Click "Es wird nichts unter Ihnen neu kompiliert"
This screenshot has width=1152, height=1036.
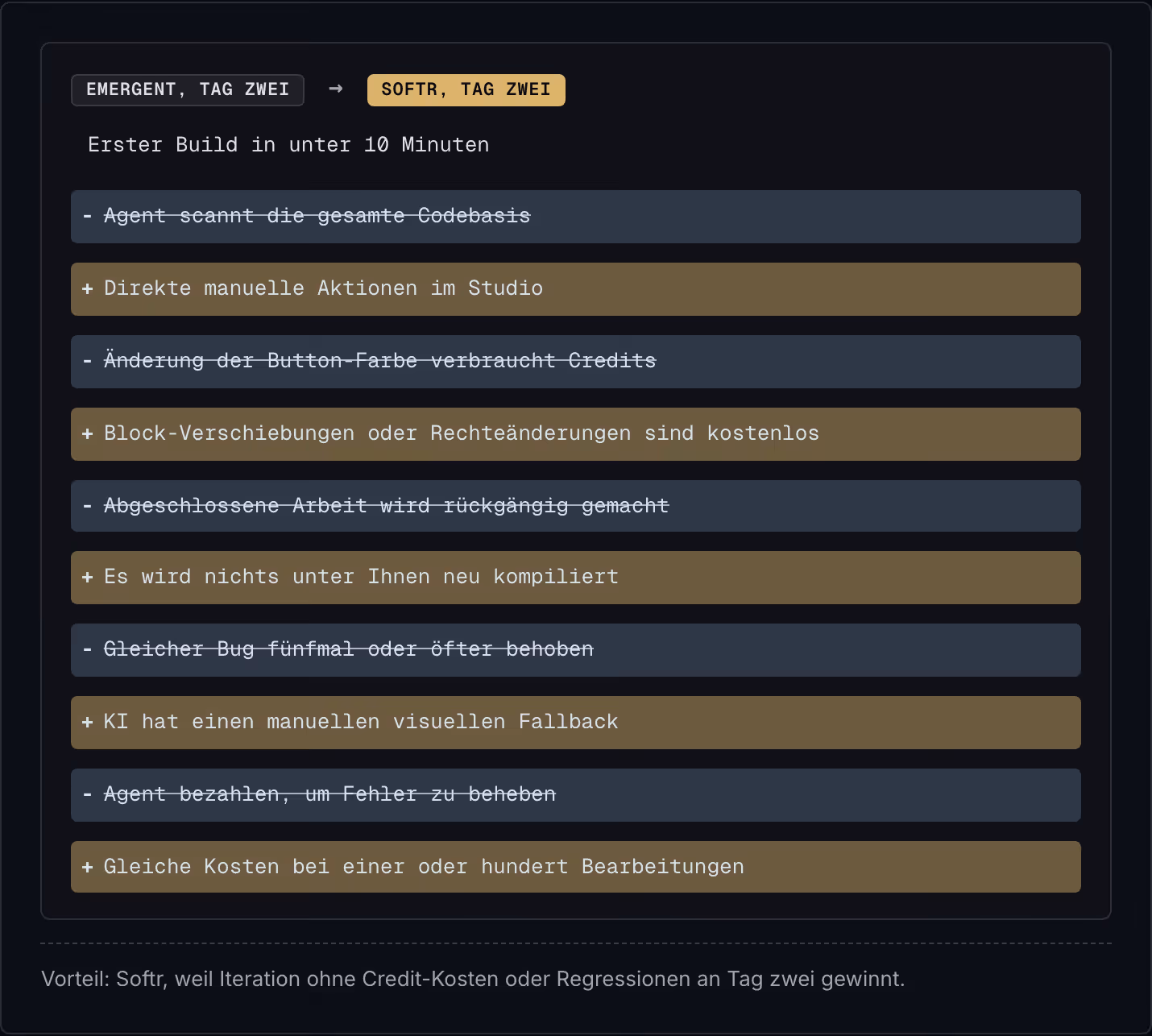[576, 578]
